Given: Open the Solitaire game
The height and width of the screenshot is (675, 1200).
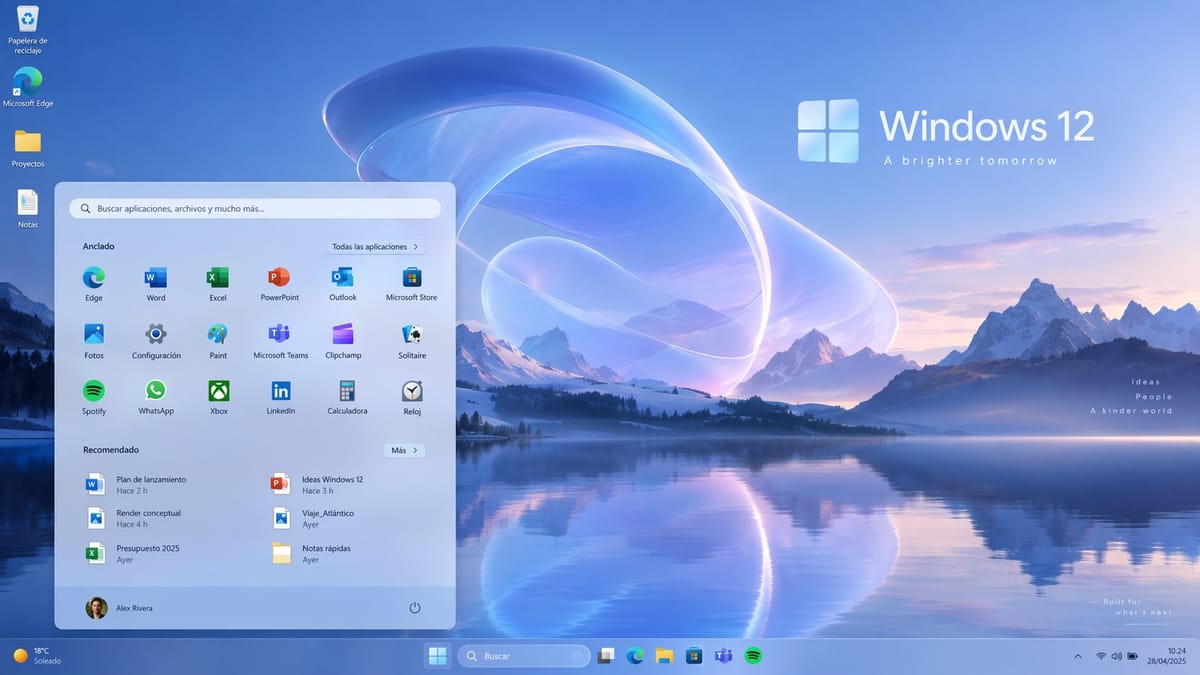Looking at the screenshot, I should pos(412,340).
